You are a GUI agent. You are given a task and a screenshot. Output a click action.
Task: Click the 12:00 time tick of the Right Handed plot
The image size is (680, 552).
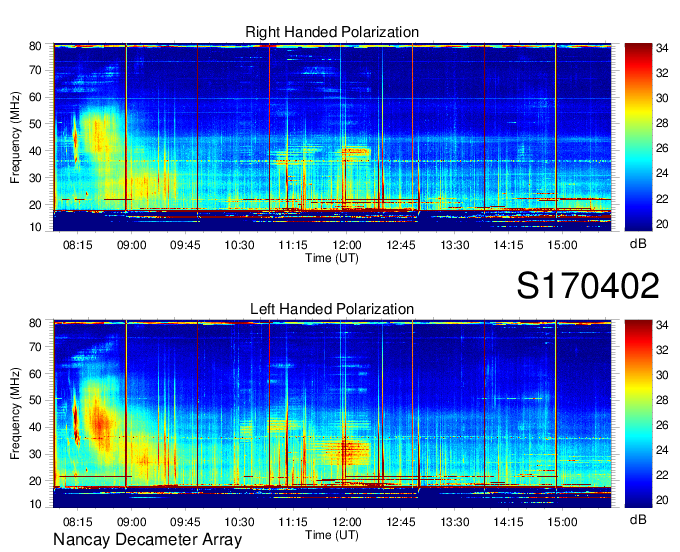(x=347, y=245)
